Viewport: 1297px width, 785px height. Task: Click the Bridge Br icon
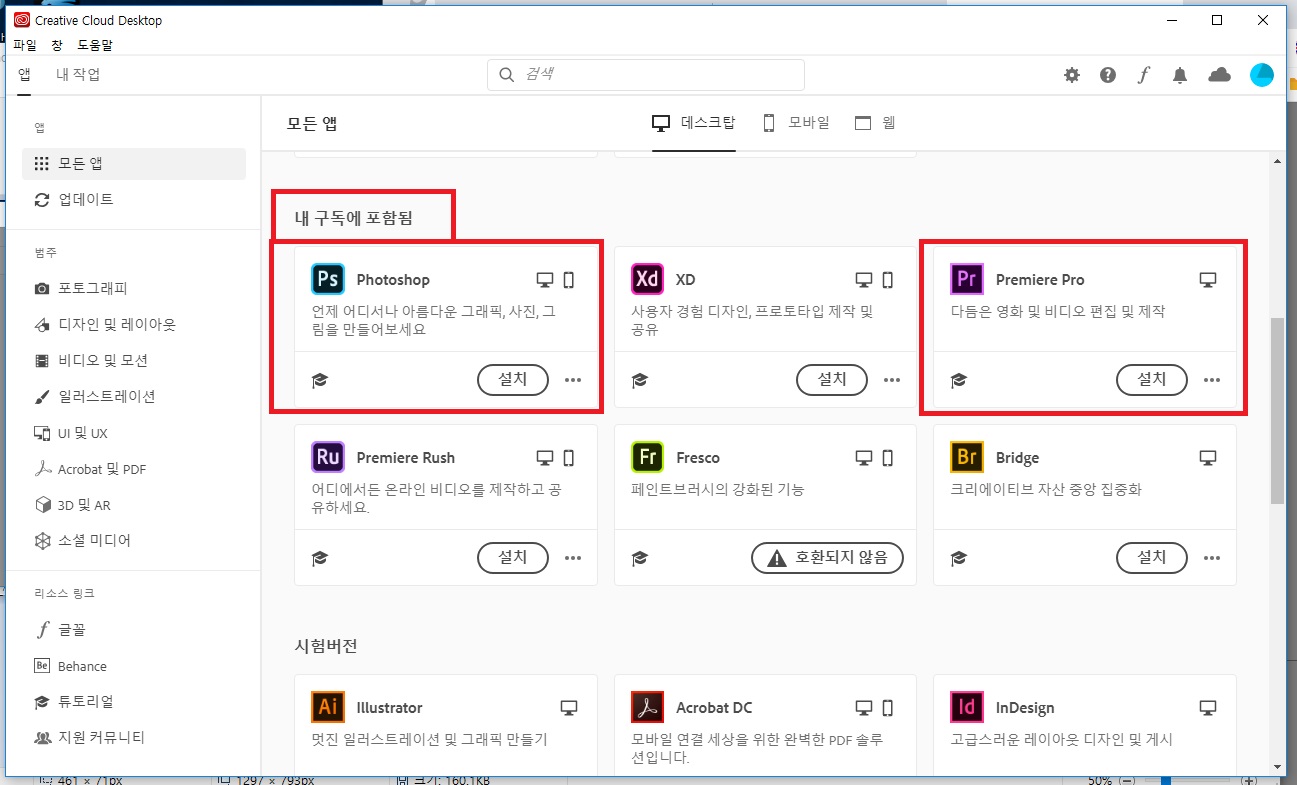(x=967, y=457)
